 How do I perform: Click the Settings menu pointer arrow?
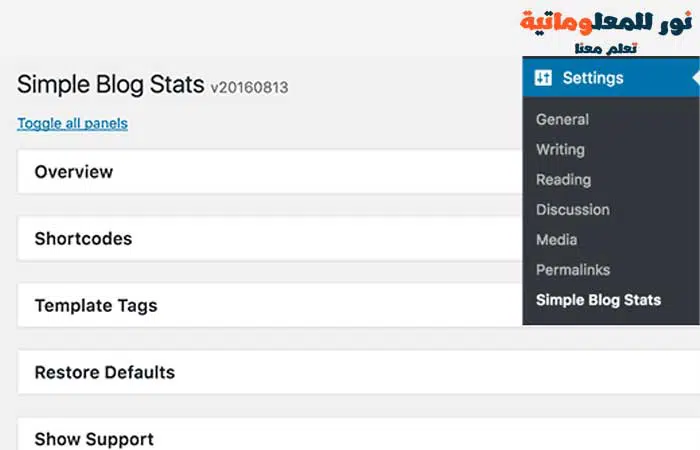696,78
